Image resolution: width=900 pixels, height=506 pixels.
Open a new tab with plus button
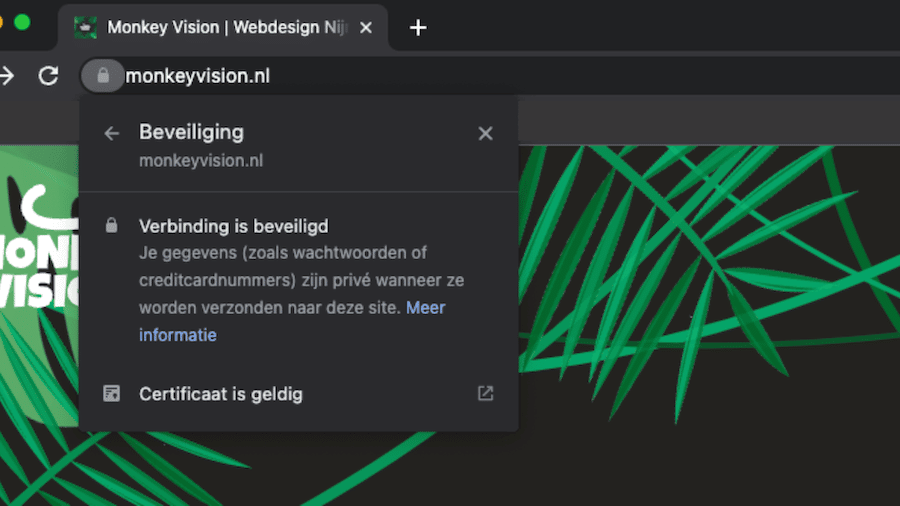click(x=418, y=28)
